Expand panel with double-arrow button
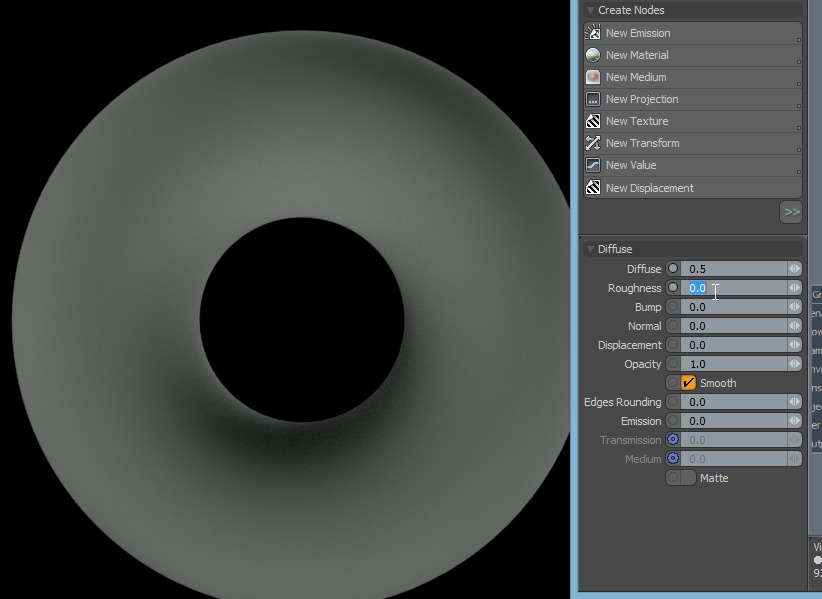 pos(791,212)
